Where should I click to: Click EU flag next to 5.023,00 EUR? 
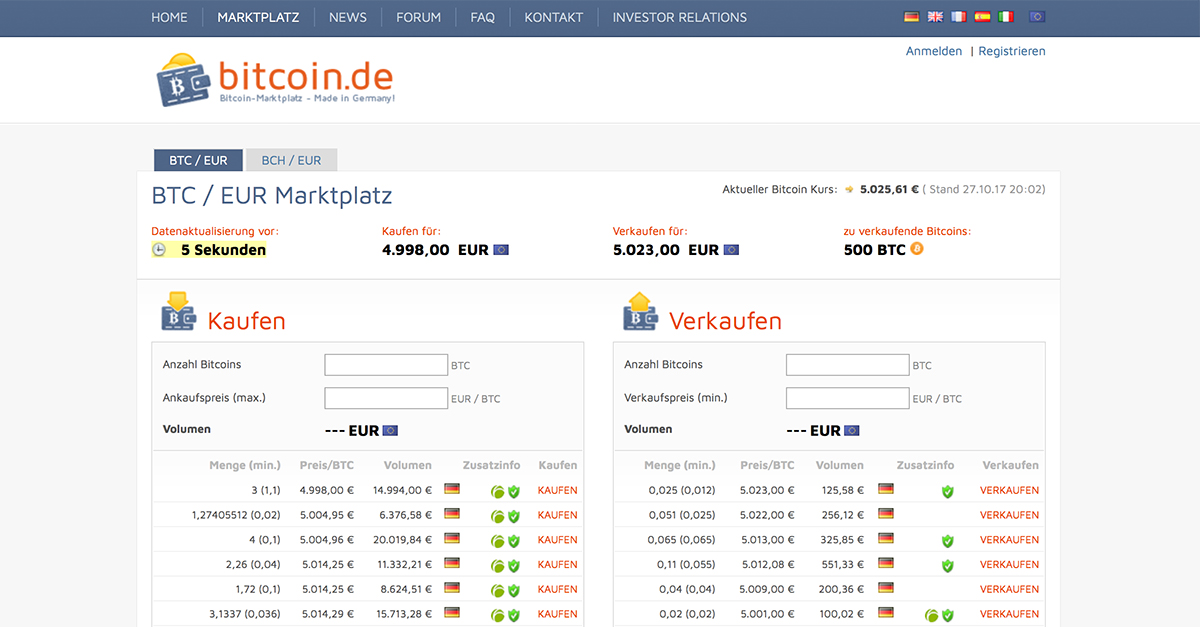731,250
